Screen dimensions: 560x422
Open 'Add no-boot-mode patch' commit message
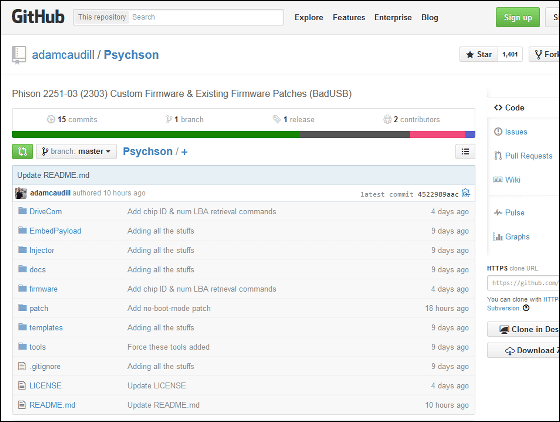pos(169,308)
